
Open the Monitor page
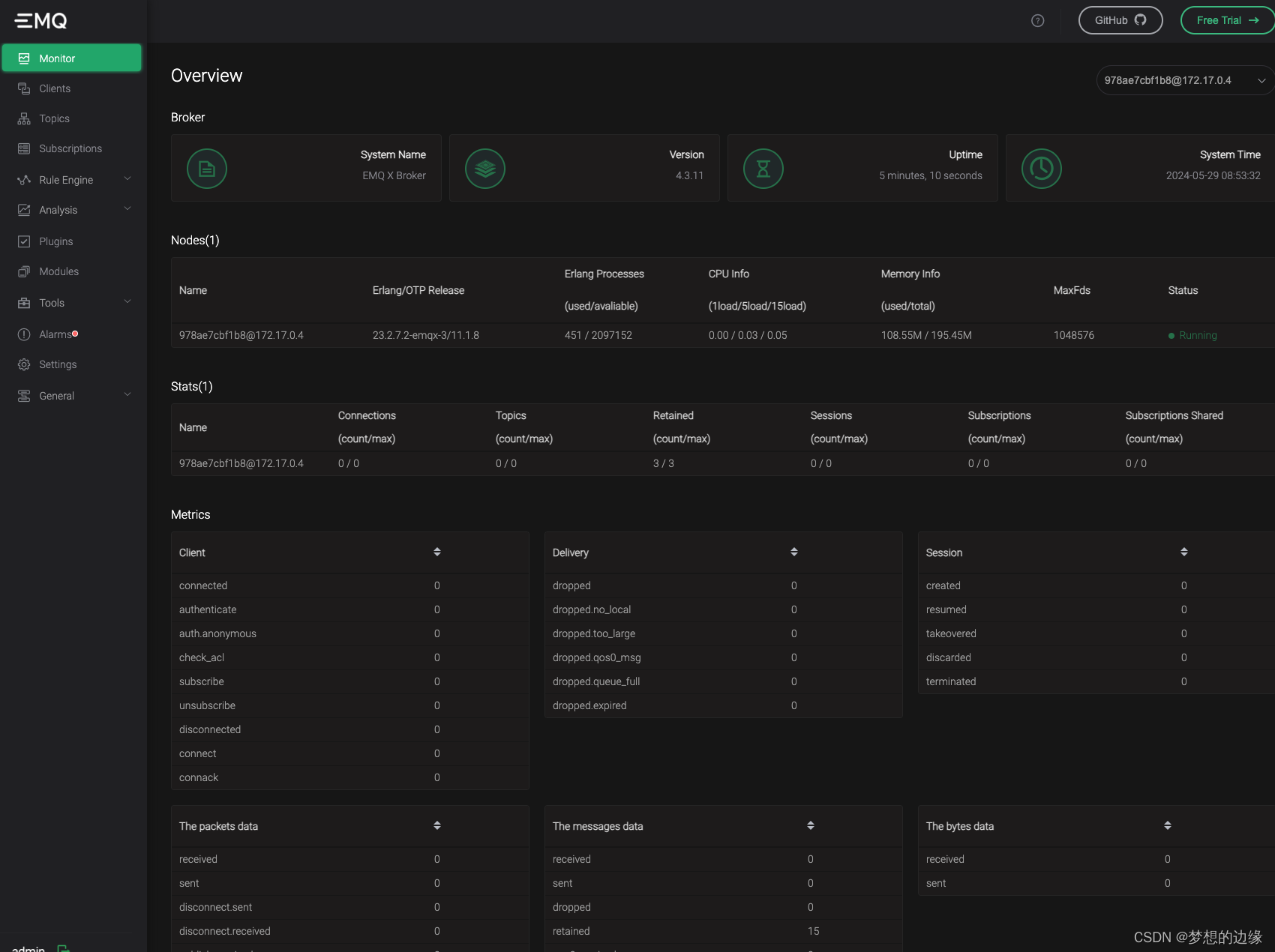pyautogui.click(x=71, y=58)
